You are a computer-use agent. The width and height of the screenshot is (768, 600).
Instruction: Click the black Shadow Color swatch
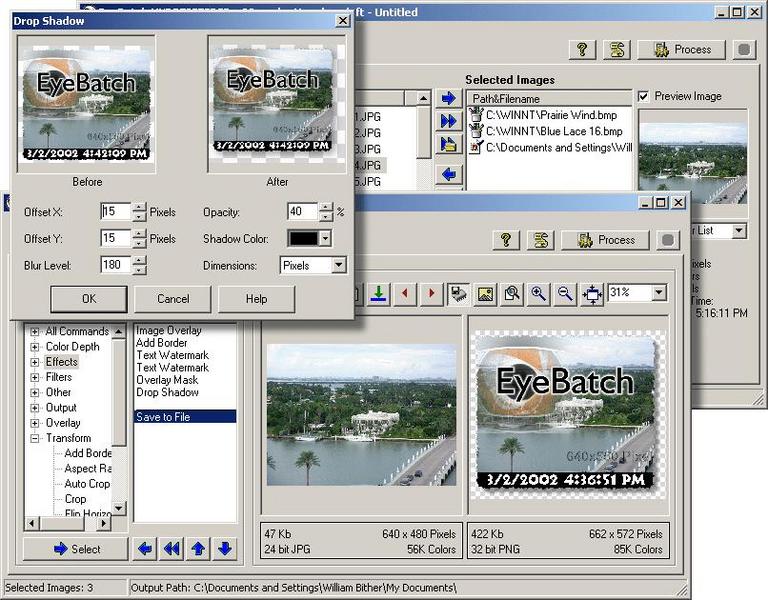pos(302,239)
